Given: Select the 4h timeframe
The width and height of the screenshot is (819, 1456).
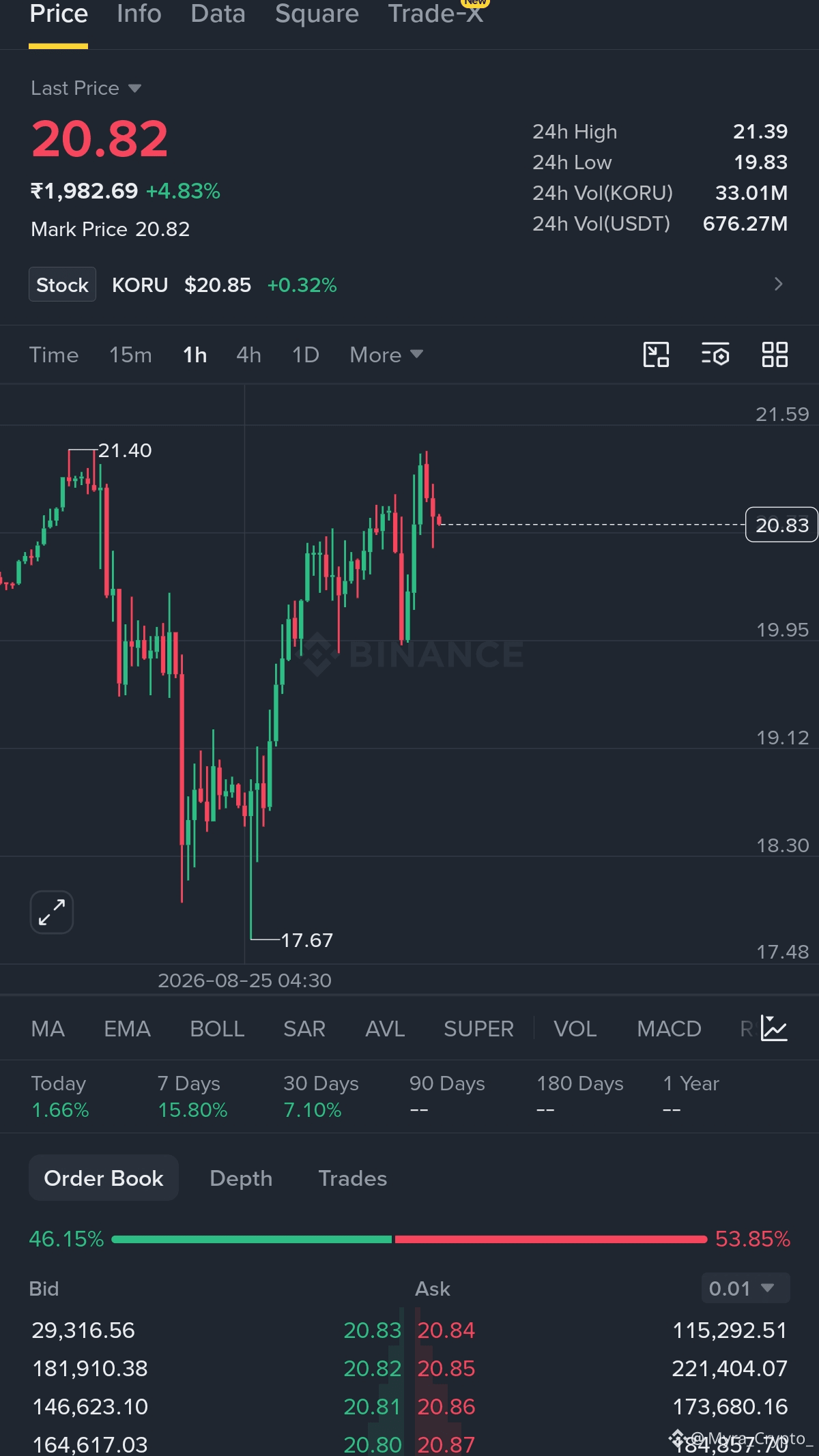Looking at the screenshot, I should [x=248, y=355].
